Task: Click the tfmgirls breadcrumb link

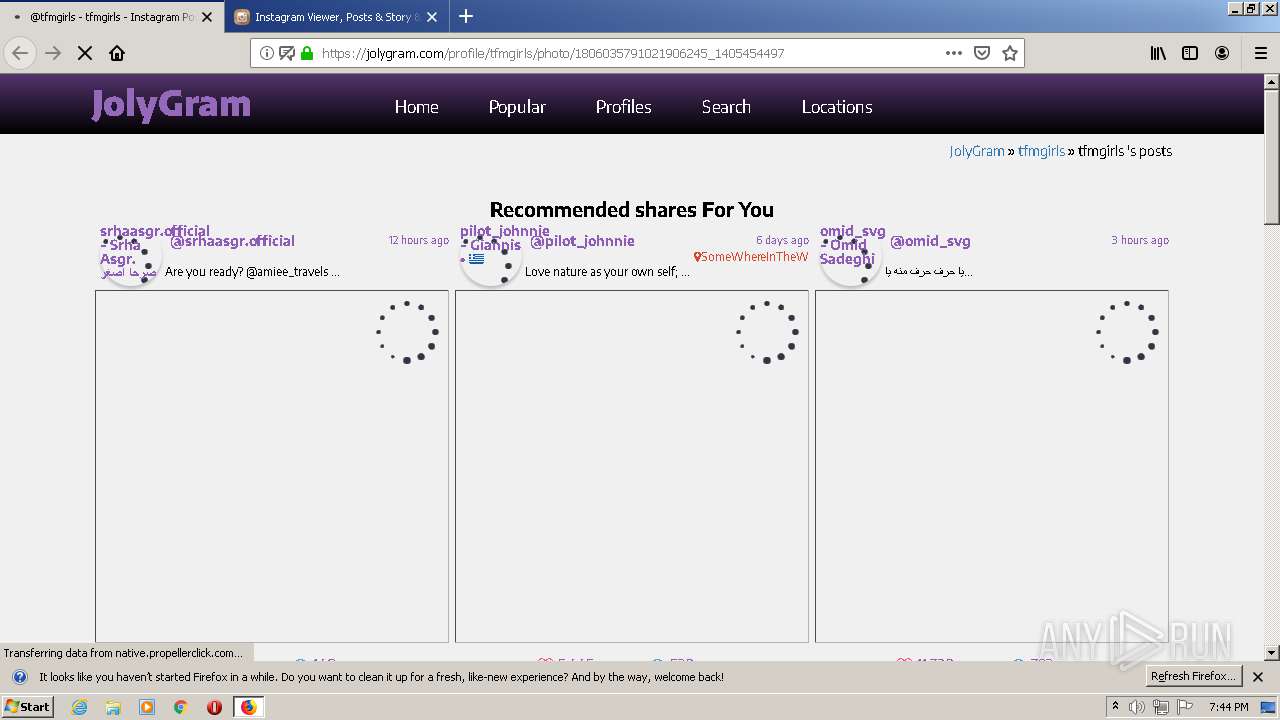Action: (1041, 151)
